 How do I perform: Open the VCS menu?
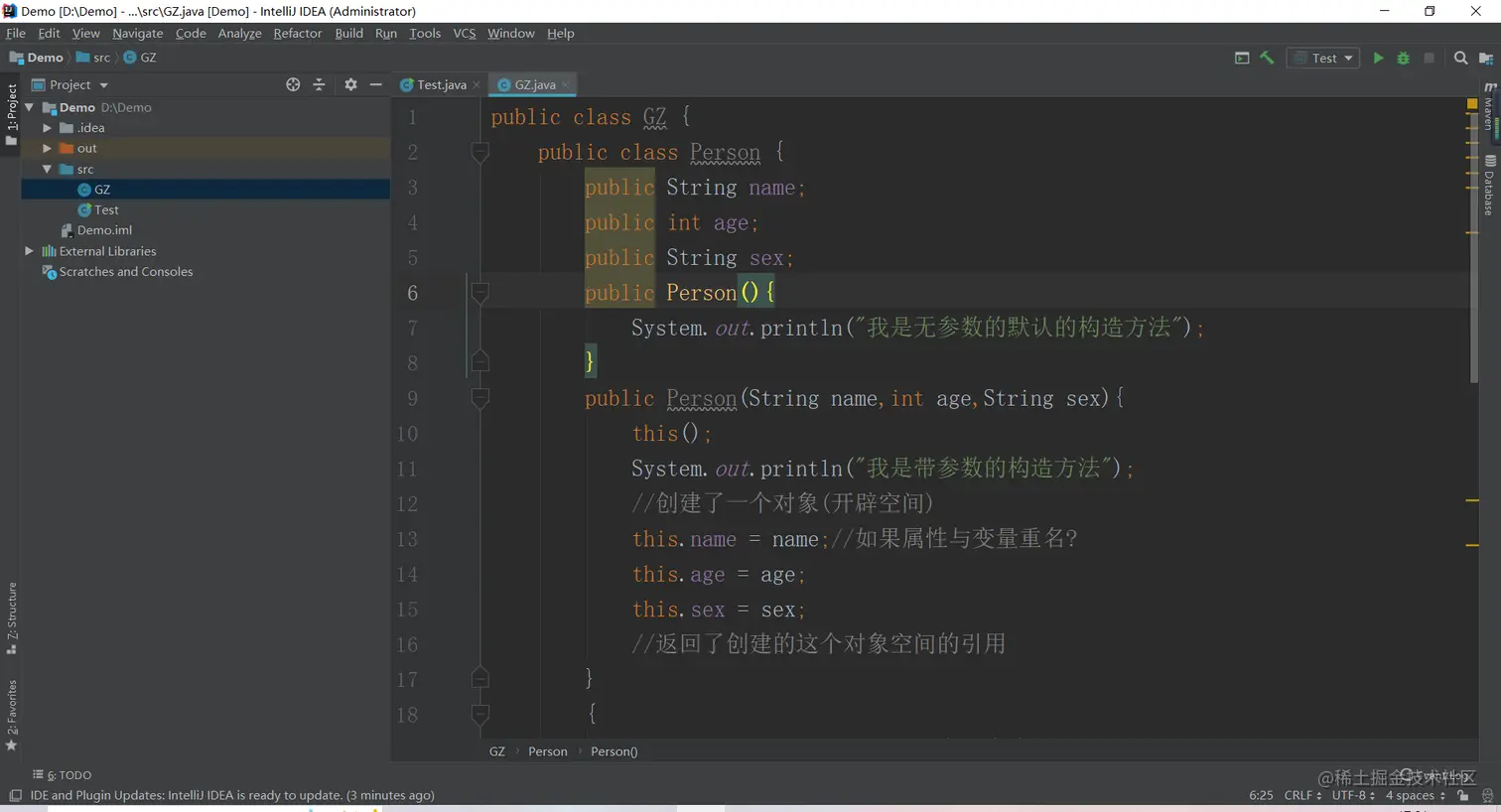(x=465, y=33)
